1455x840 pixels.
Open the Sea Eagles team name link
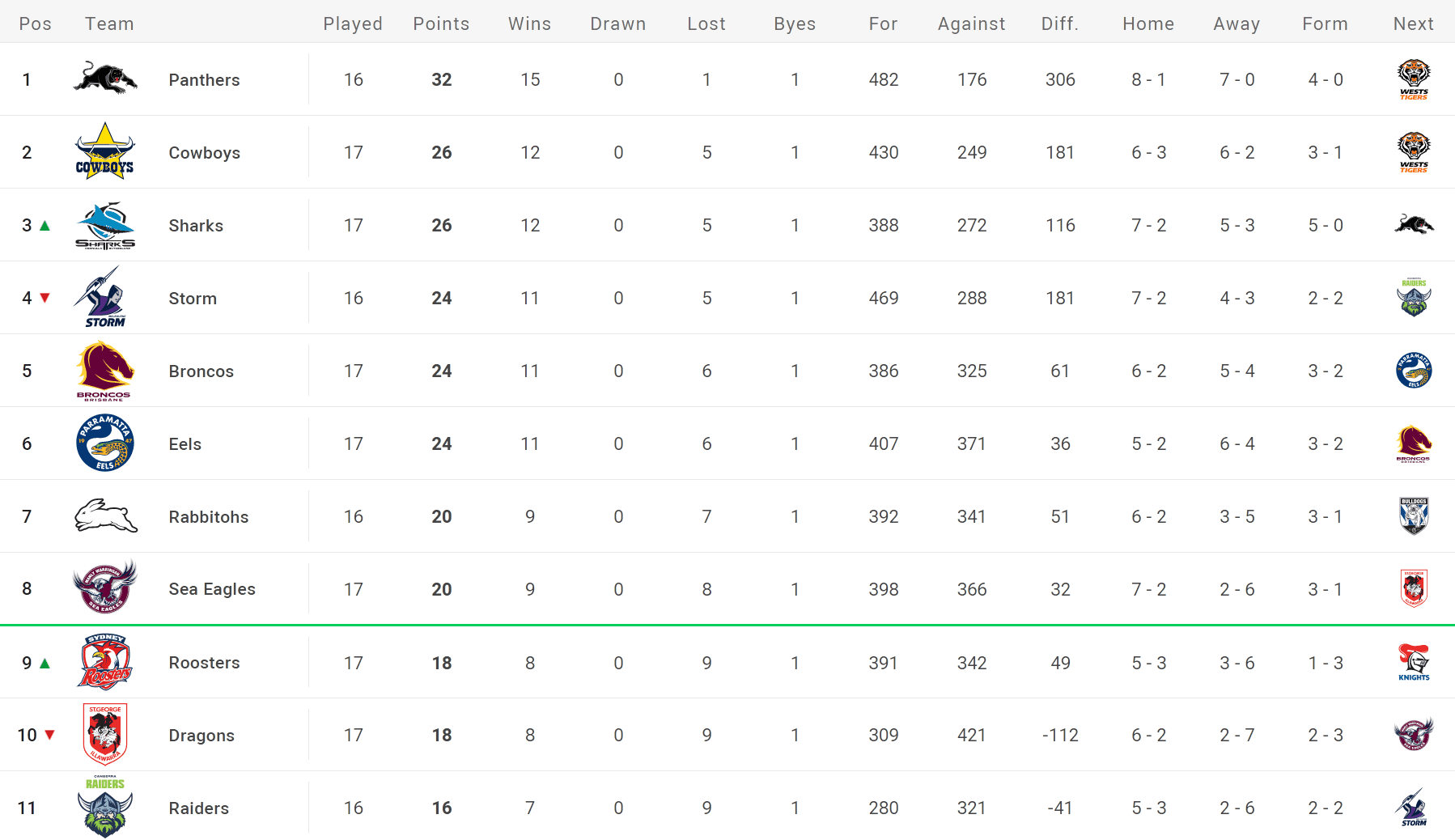[212, 589]
